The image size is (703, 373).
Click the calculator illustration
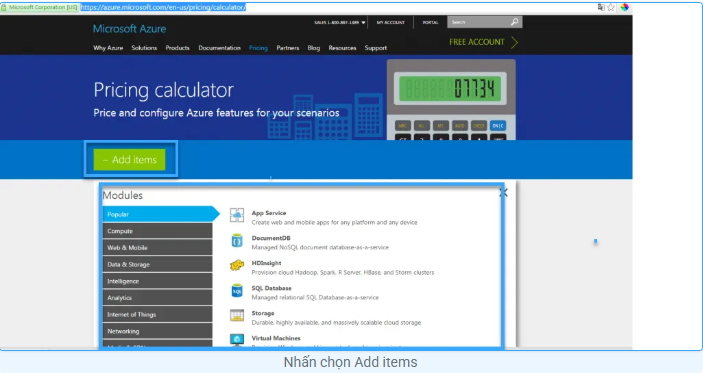(451, 100)
